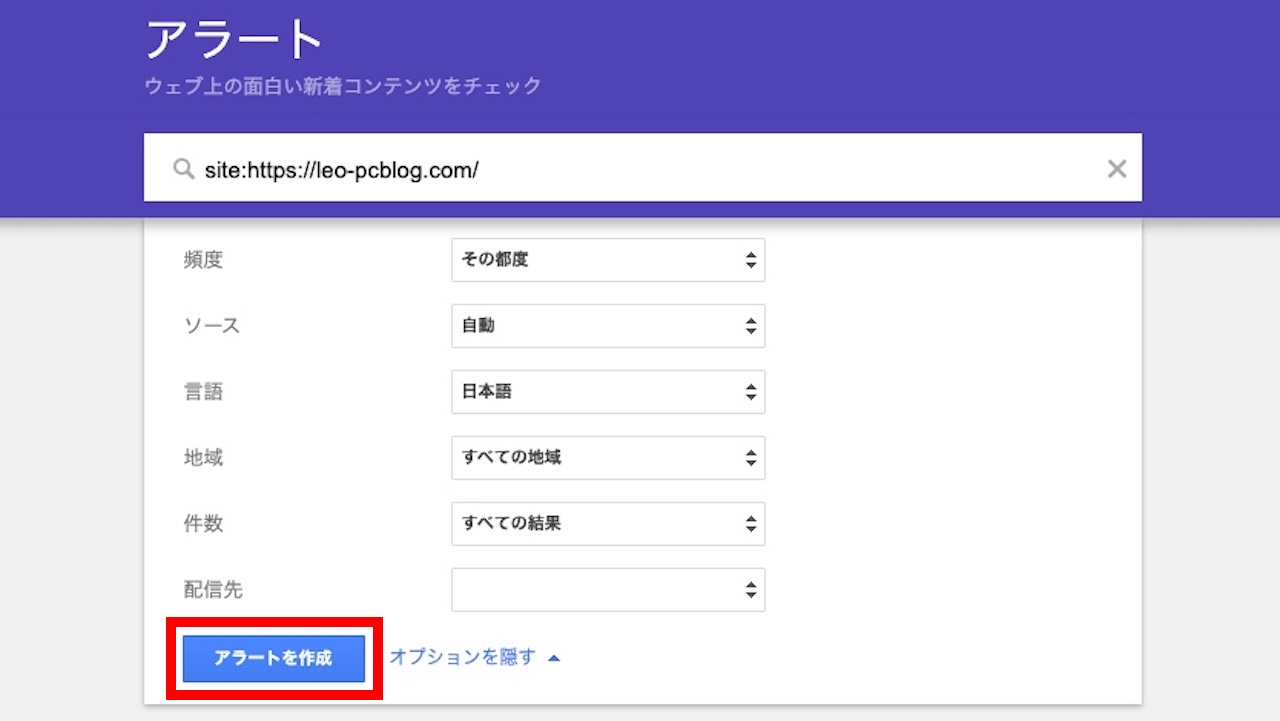Screen dimensions: 1280x721
Task: Collapse options via オプションを隠す link
Action: click(475, 657)
